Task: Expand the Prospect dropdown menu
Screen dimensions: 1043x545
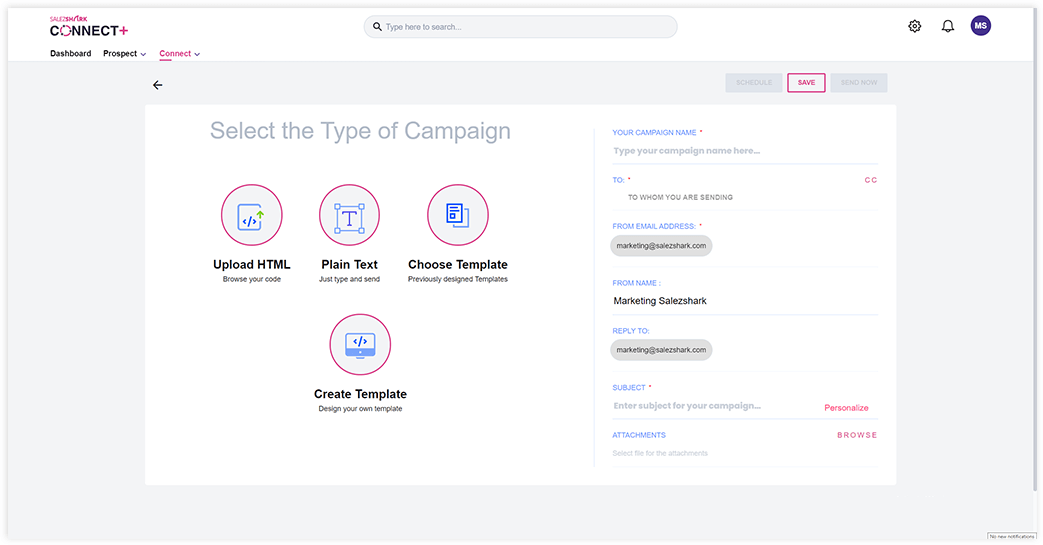Action: (124, 54)
